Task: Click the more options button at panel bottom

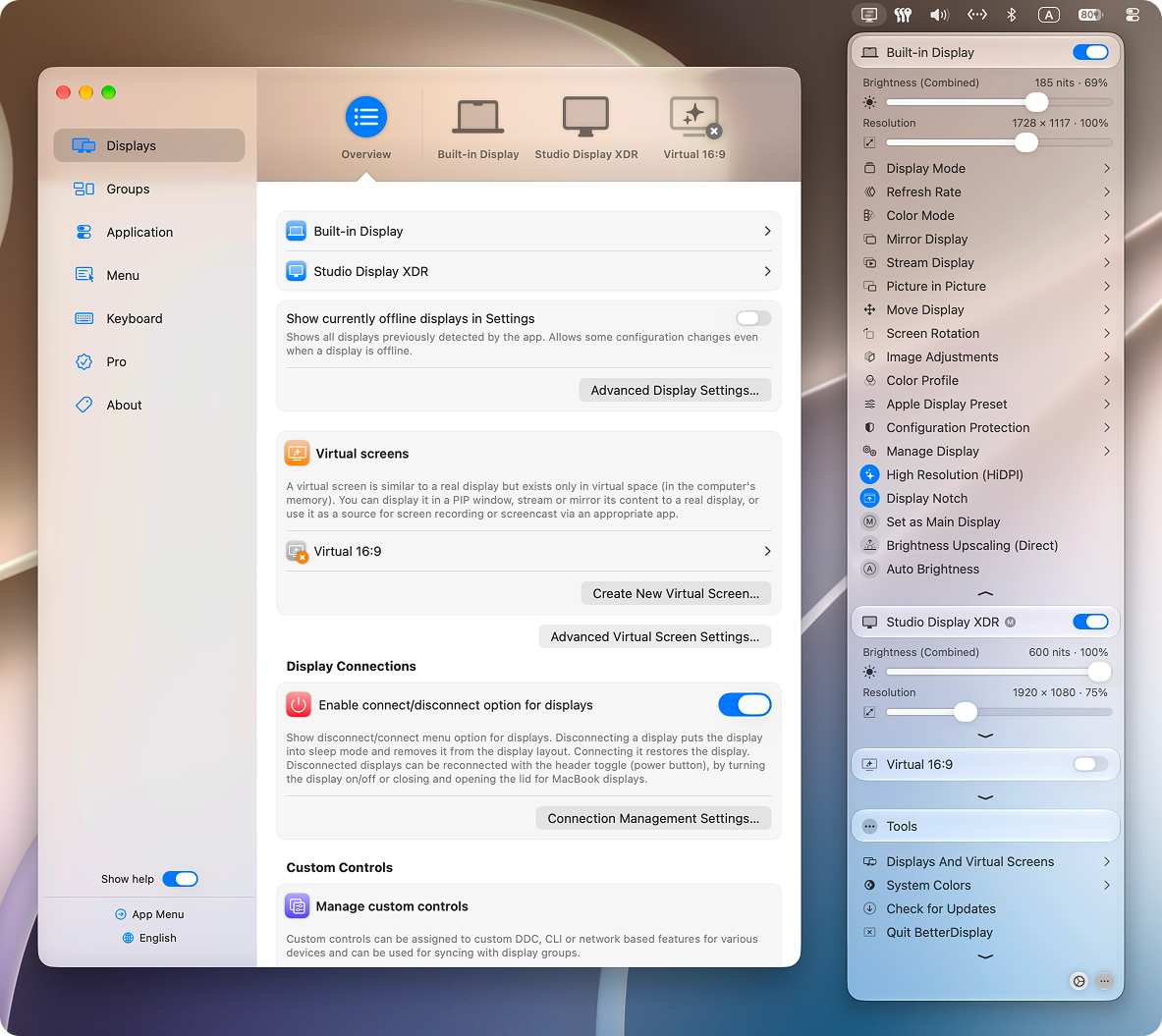Action: point(1104,981)
